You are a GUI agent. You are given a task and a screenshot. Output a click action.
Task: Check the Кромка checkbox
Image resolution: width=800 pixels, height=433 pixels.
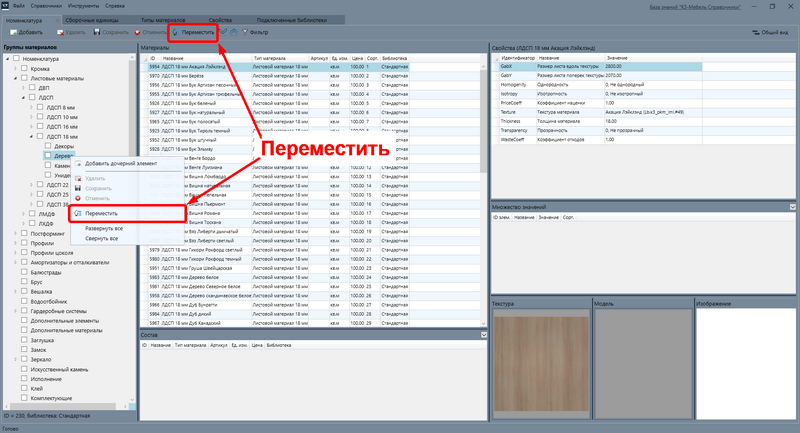24,68
